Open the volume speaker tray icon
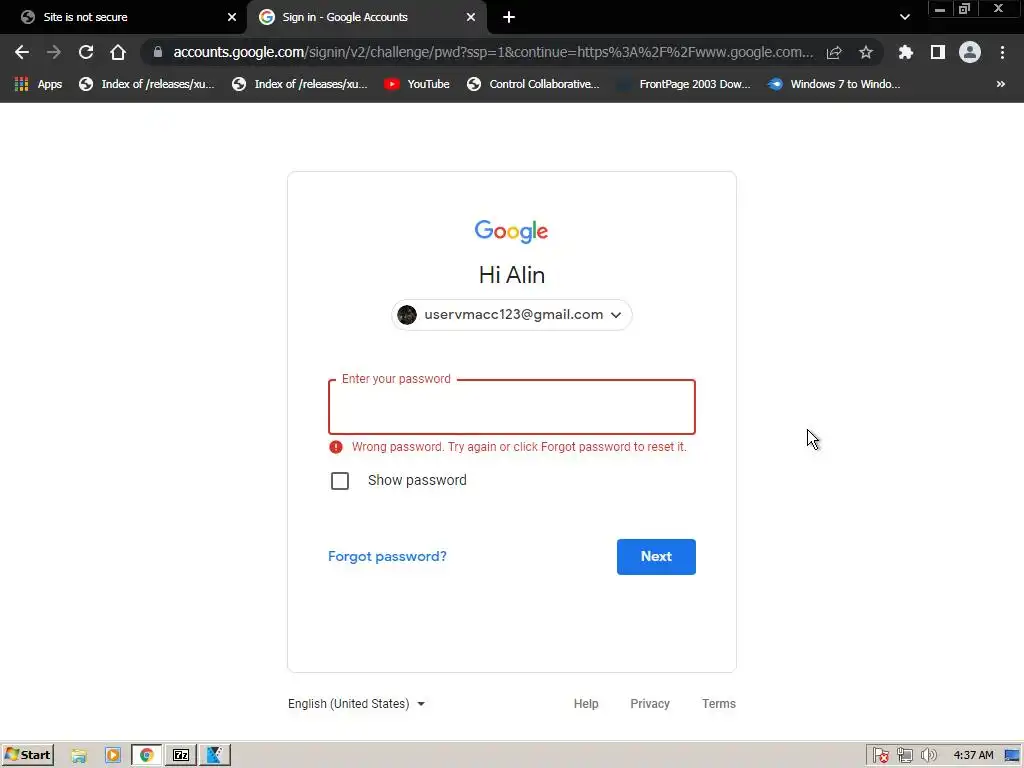 pos(928,755)
